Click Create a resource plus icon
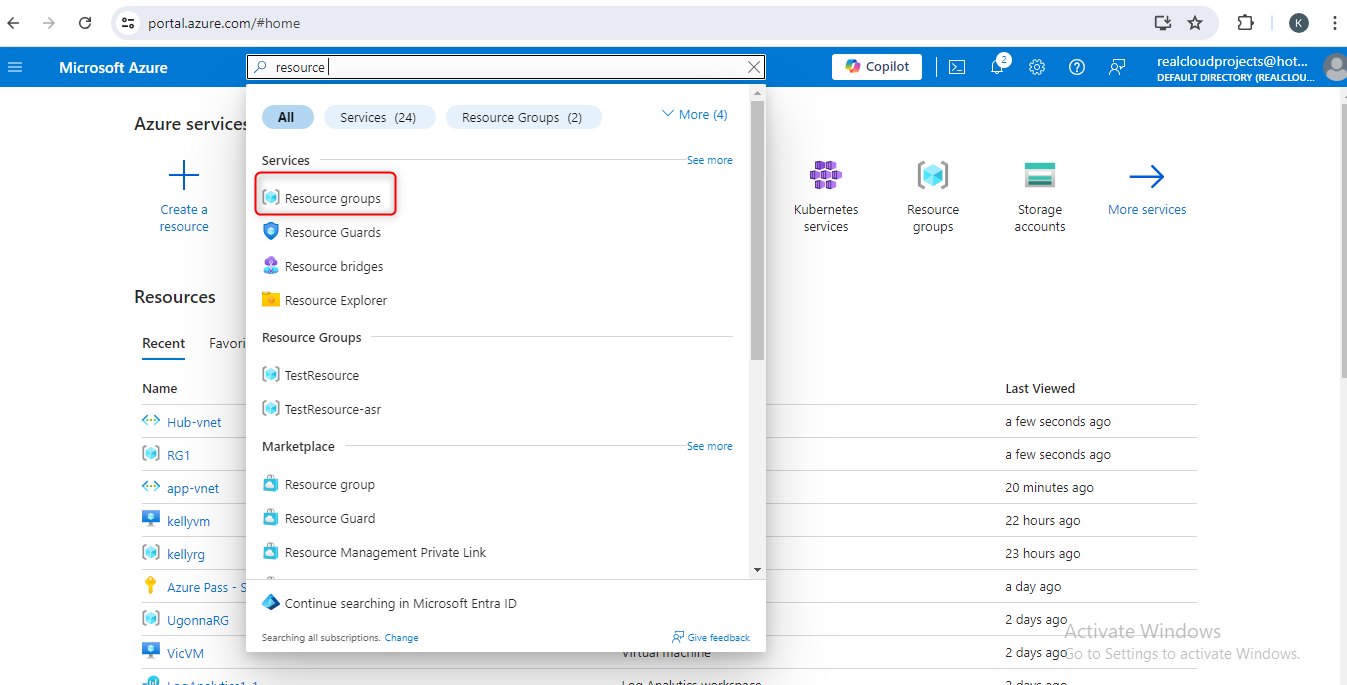 [x=184, y=176]
